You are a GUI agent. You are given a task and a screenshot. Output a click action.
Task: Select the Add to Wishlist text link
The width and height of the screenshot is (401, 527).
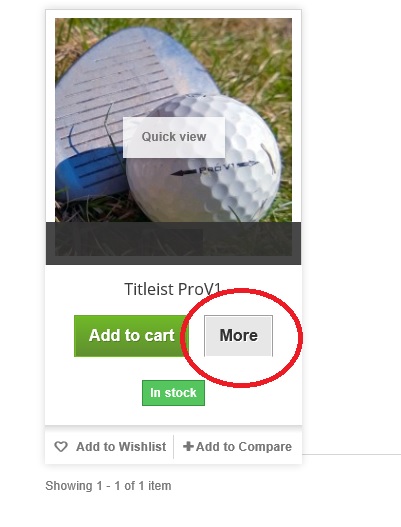tap(121, 447)
